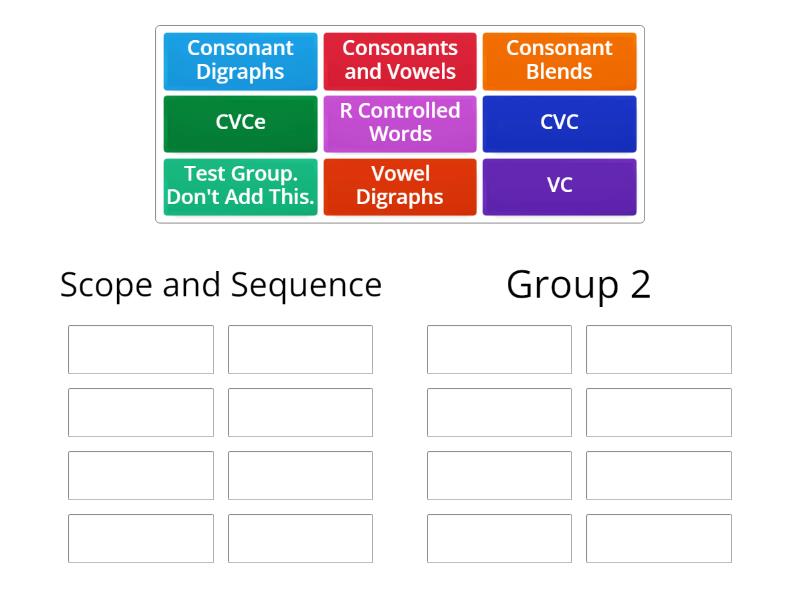Image resolution: width=800 pixels, height=600 pixels.
Task: Pick the Consonant Blends tile
Action: pos(560,60)
